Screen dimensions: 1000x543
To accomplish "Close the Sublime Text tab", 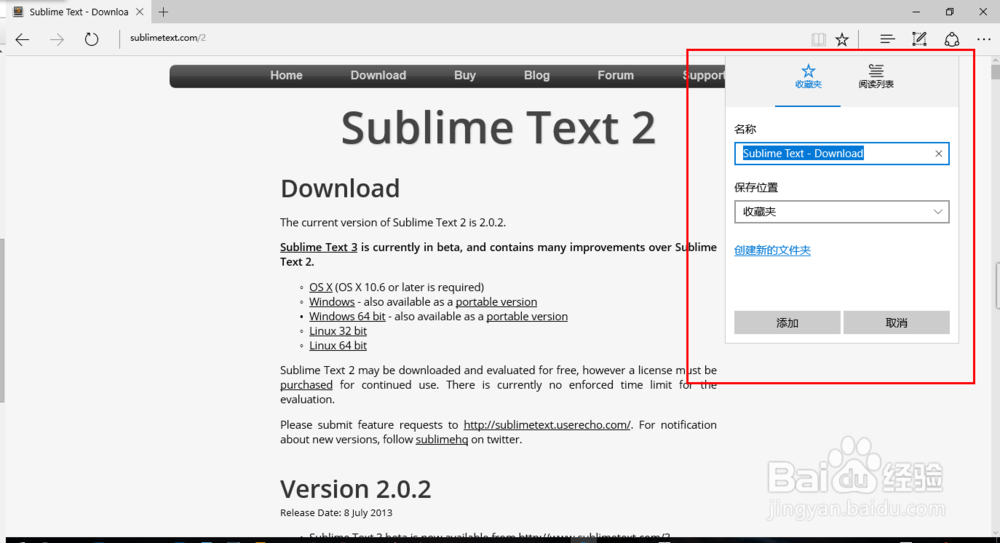I will pyautogui.click(x=140, y=11).
